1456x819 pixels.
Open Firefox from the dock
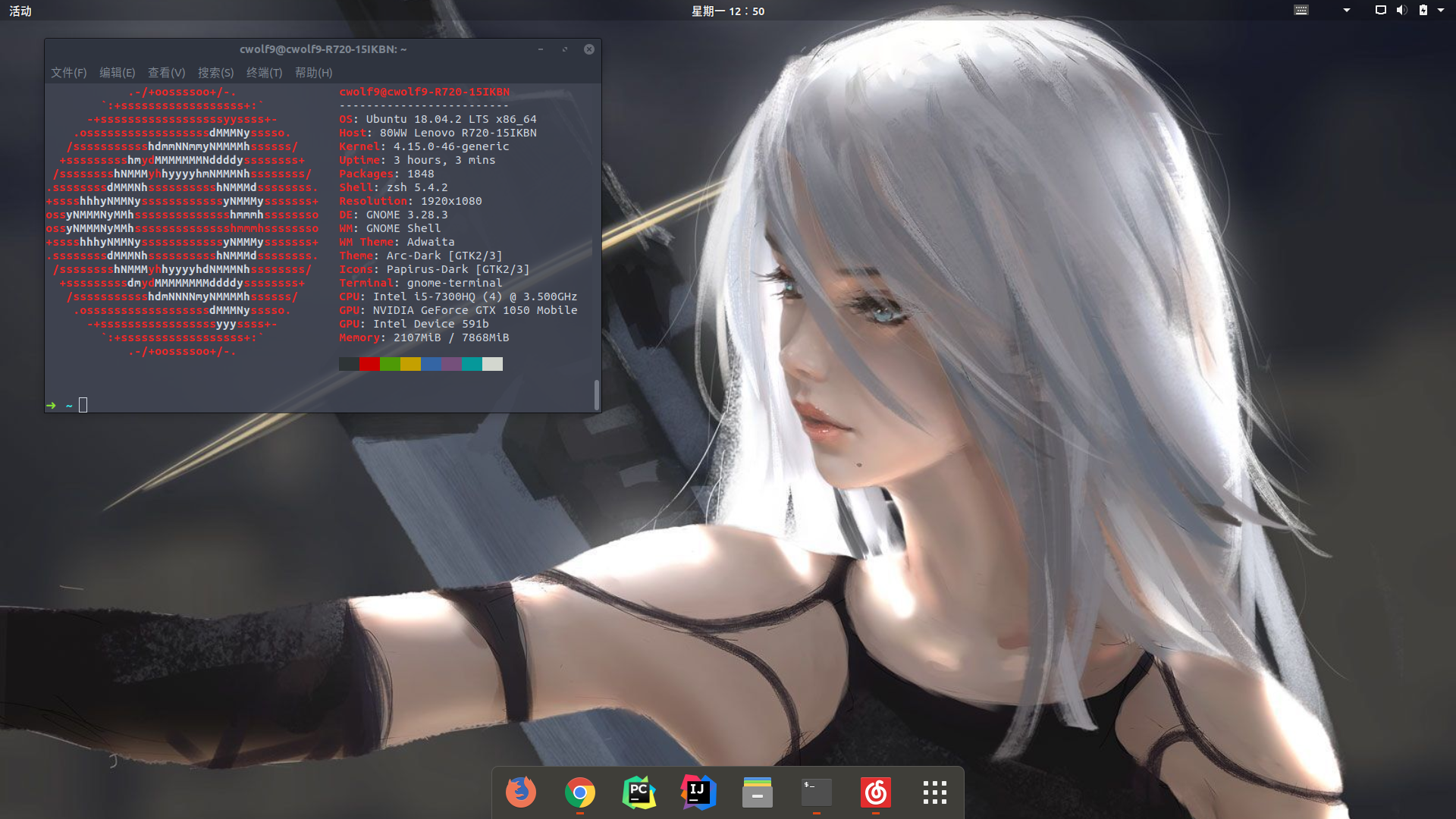tap(521, 792)
